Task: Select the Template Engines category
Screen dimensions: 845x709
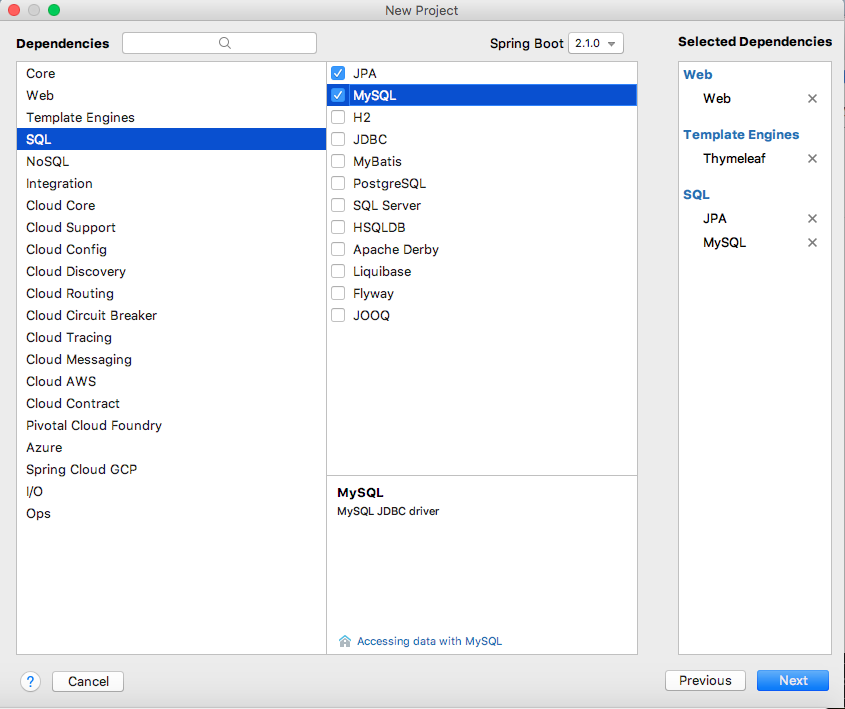Action: [171, 117]
